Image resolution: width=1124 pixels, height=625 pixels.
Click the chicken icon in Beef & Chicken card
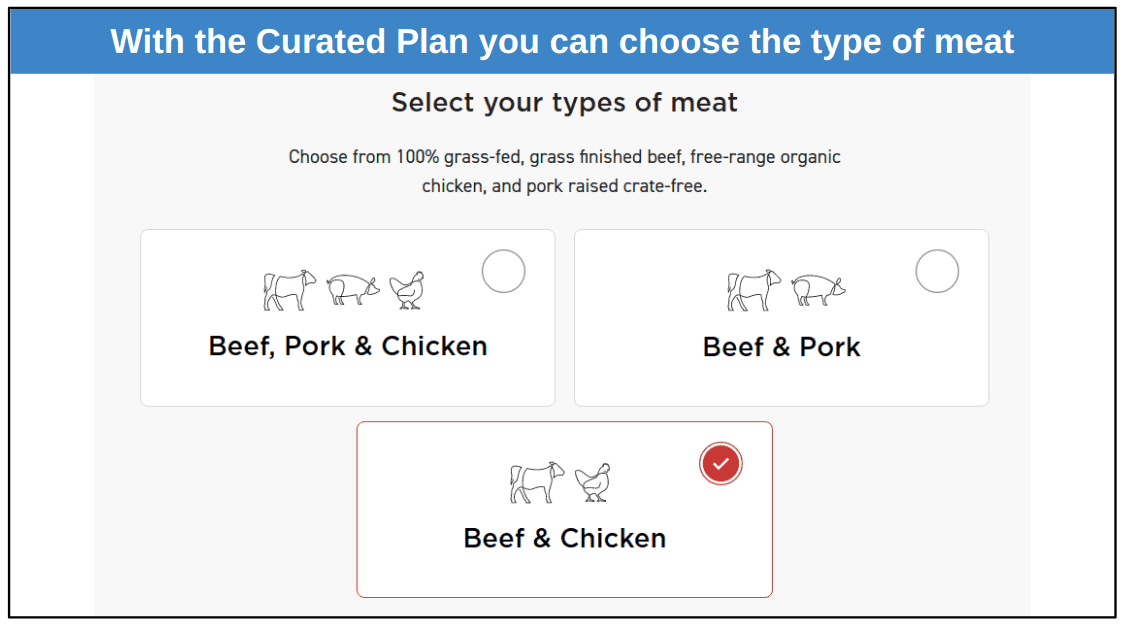[x=593, y=482]
